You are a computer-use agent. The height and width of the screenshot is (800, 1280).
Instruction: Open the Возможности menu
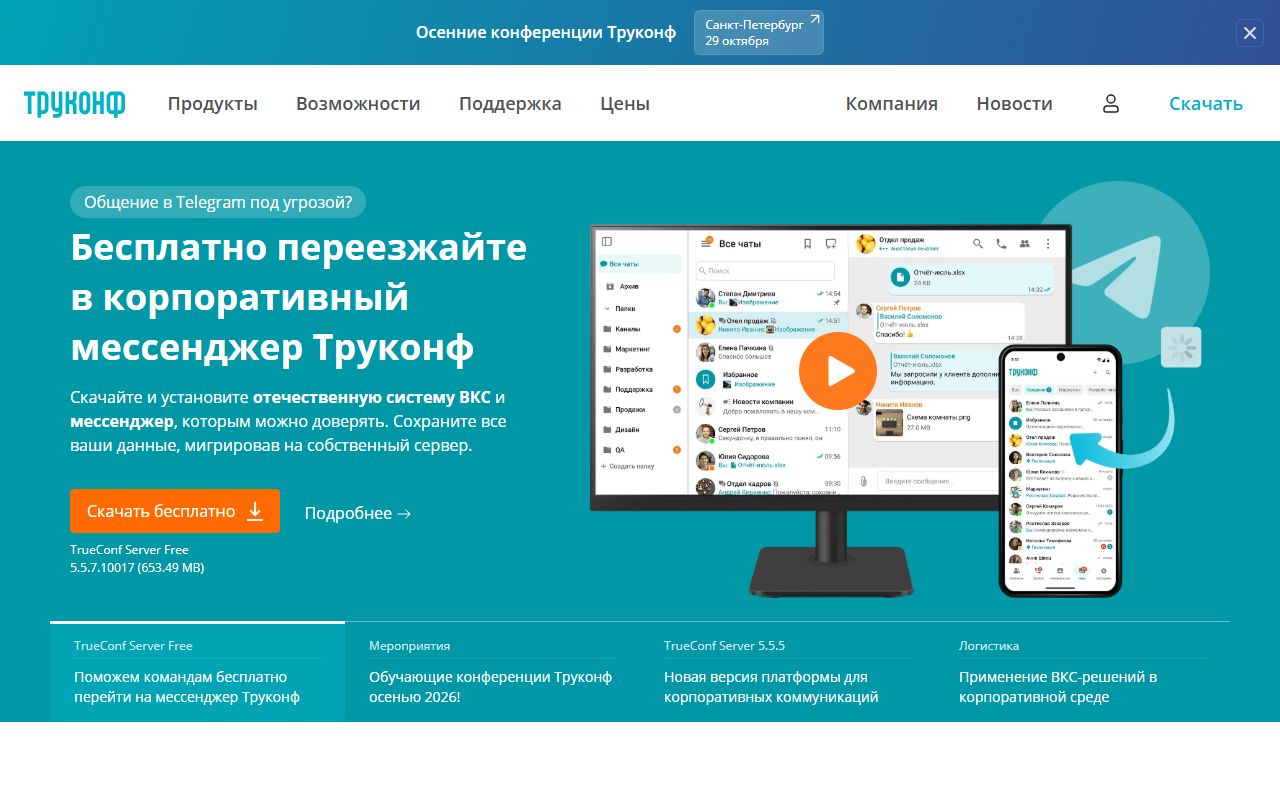[x=358, y=104]
